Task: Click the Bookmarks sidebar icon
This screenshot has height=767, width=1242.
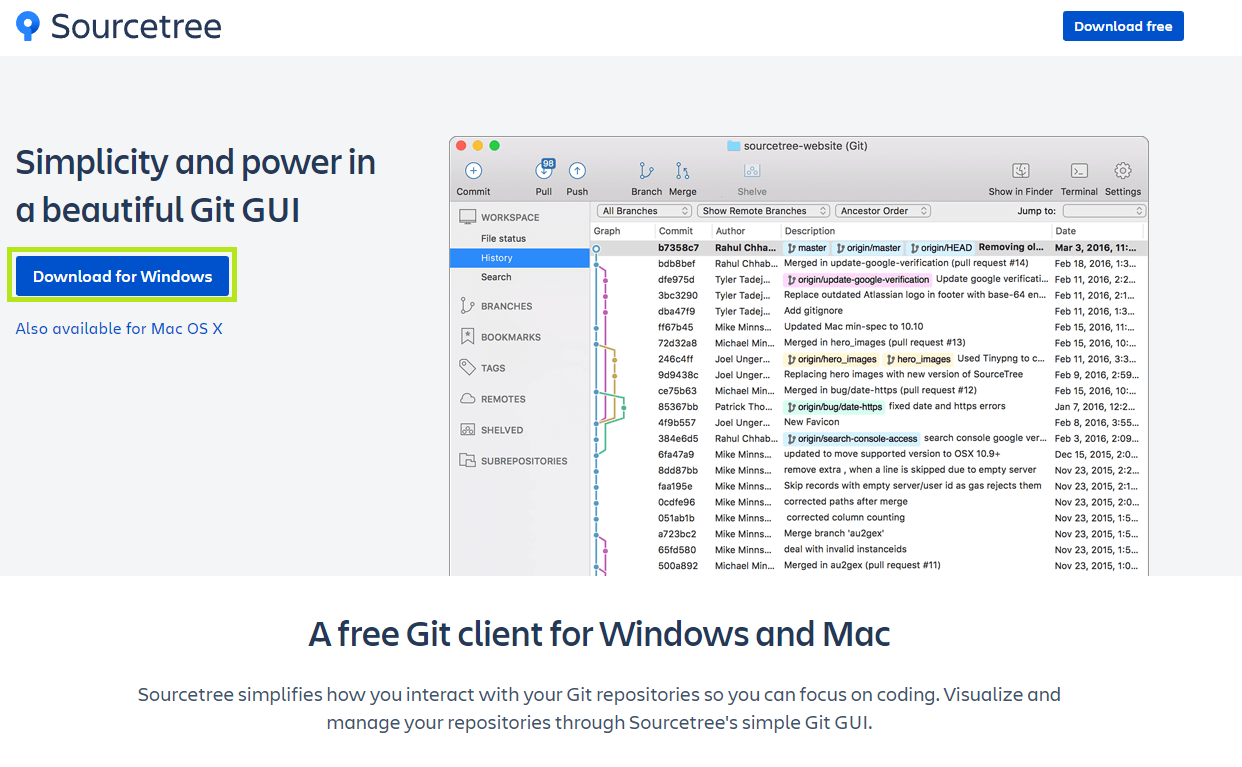Action: click(x=467, y=337)
